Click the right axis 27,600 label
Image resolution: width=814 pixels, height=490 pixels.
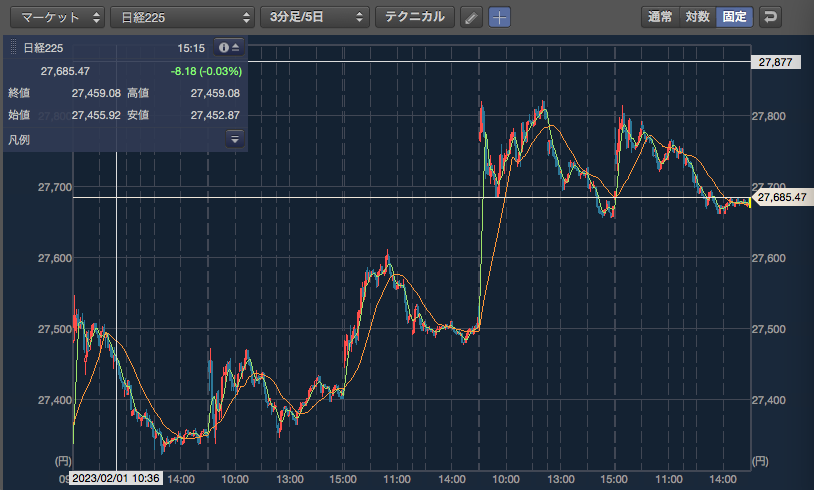click(769, 258)
